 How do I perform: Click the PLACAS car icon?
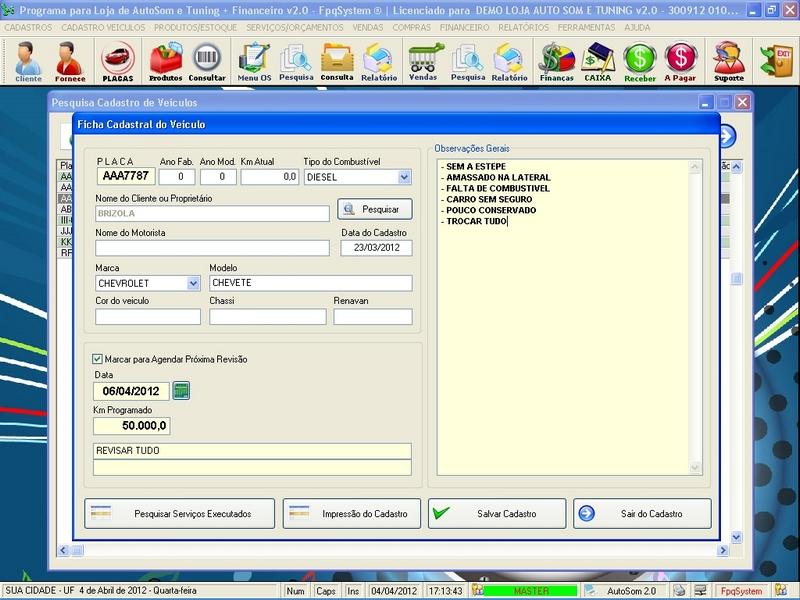pos(118,61)
